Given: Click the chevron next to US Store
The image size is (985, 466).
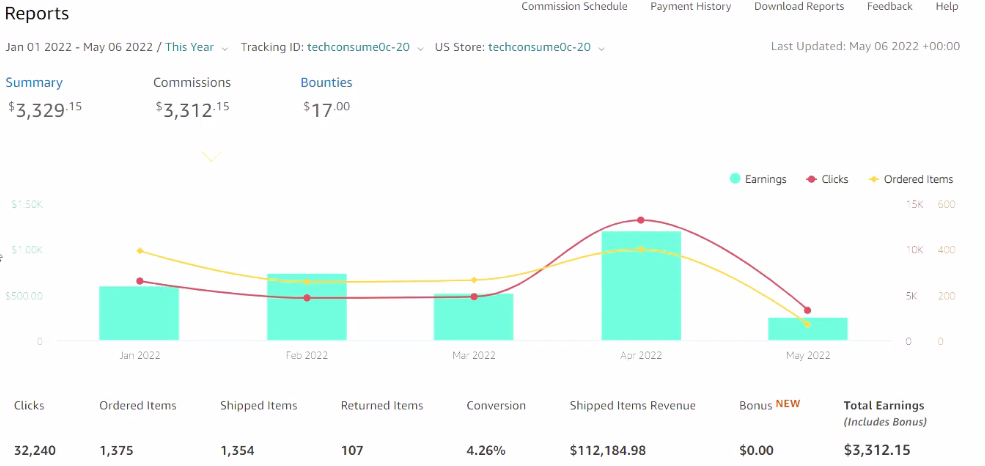Looking at the screenshot, I should click(x=601, y=48).
